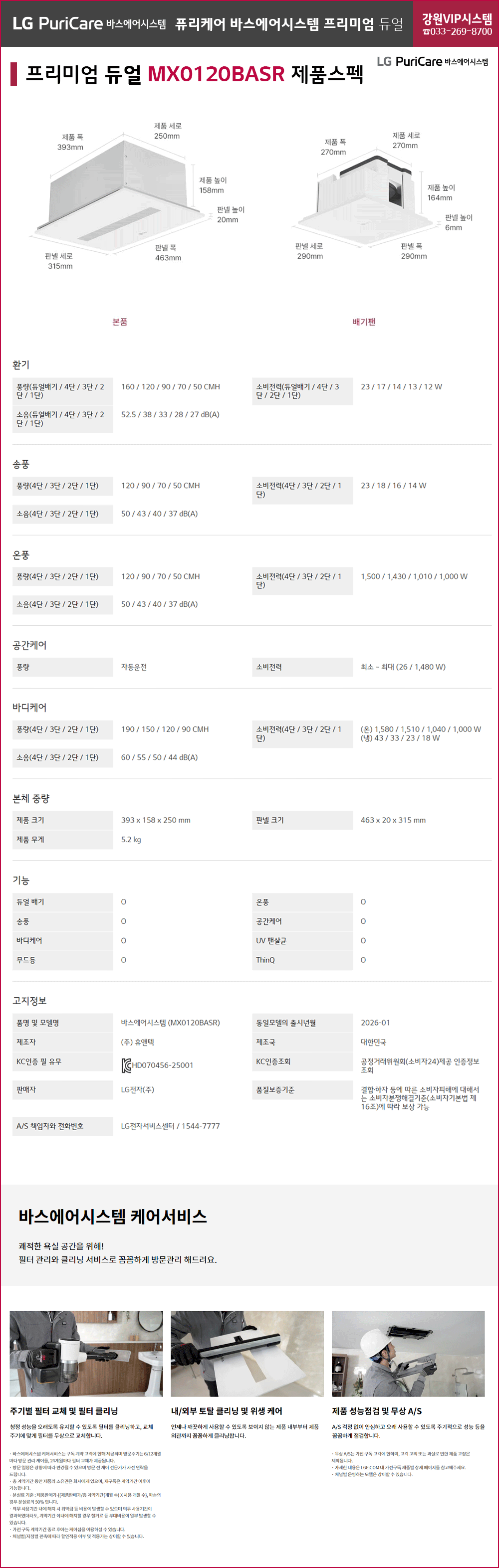Open the 공정거래위원회 인증정보 조회 link

(419, 1065)
